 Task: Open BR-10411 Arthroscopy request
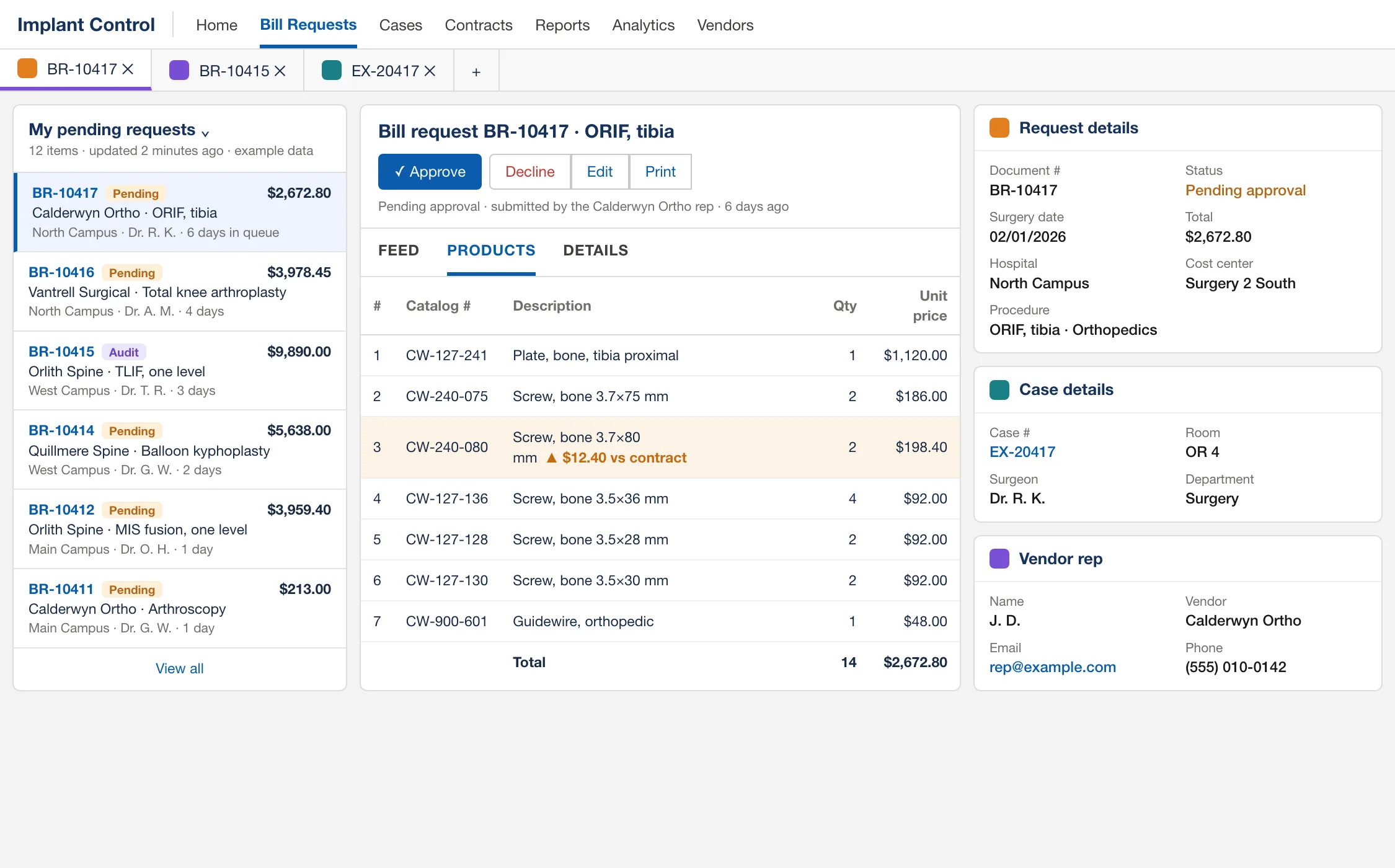(x=180, y=608)
